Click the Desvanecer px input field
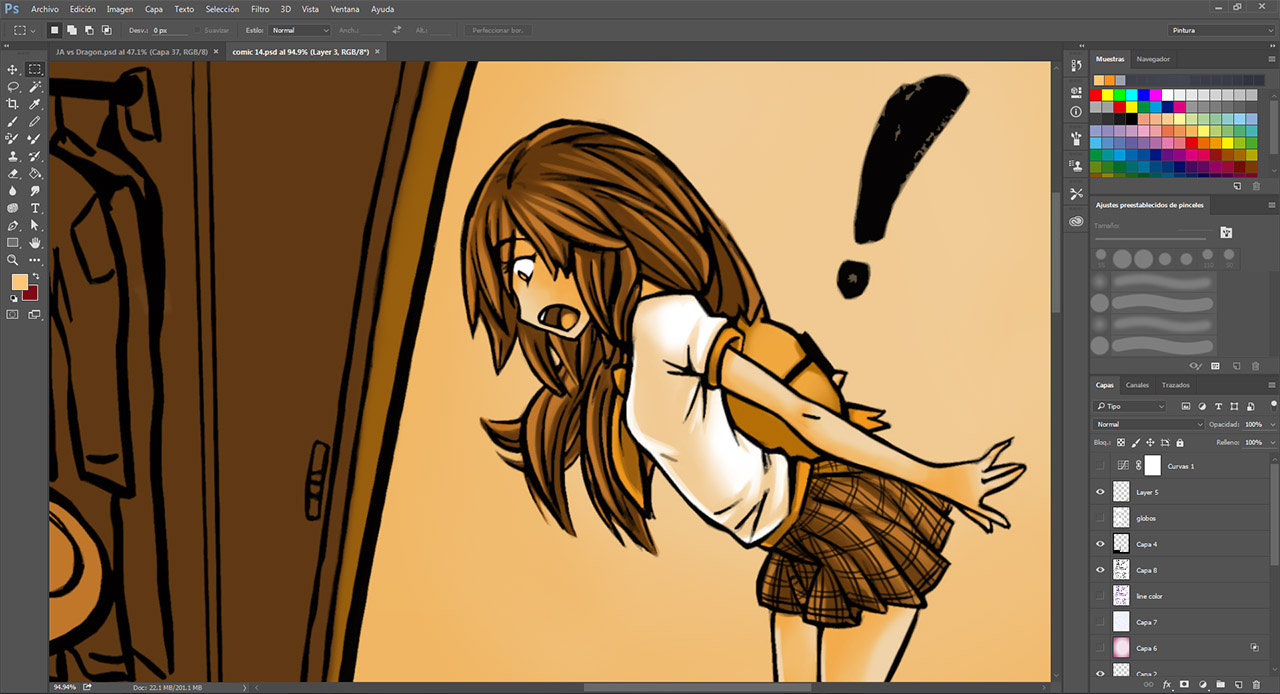 [171, 31]
